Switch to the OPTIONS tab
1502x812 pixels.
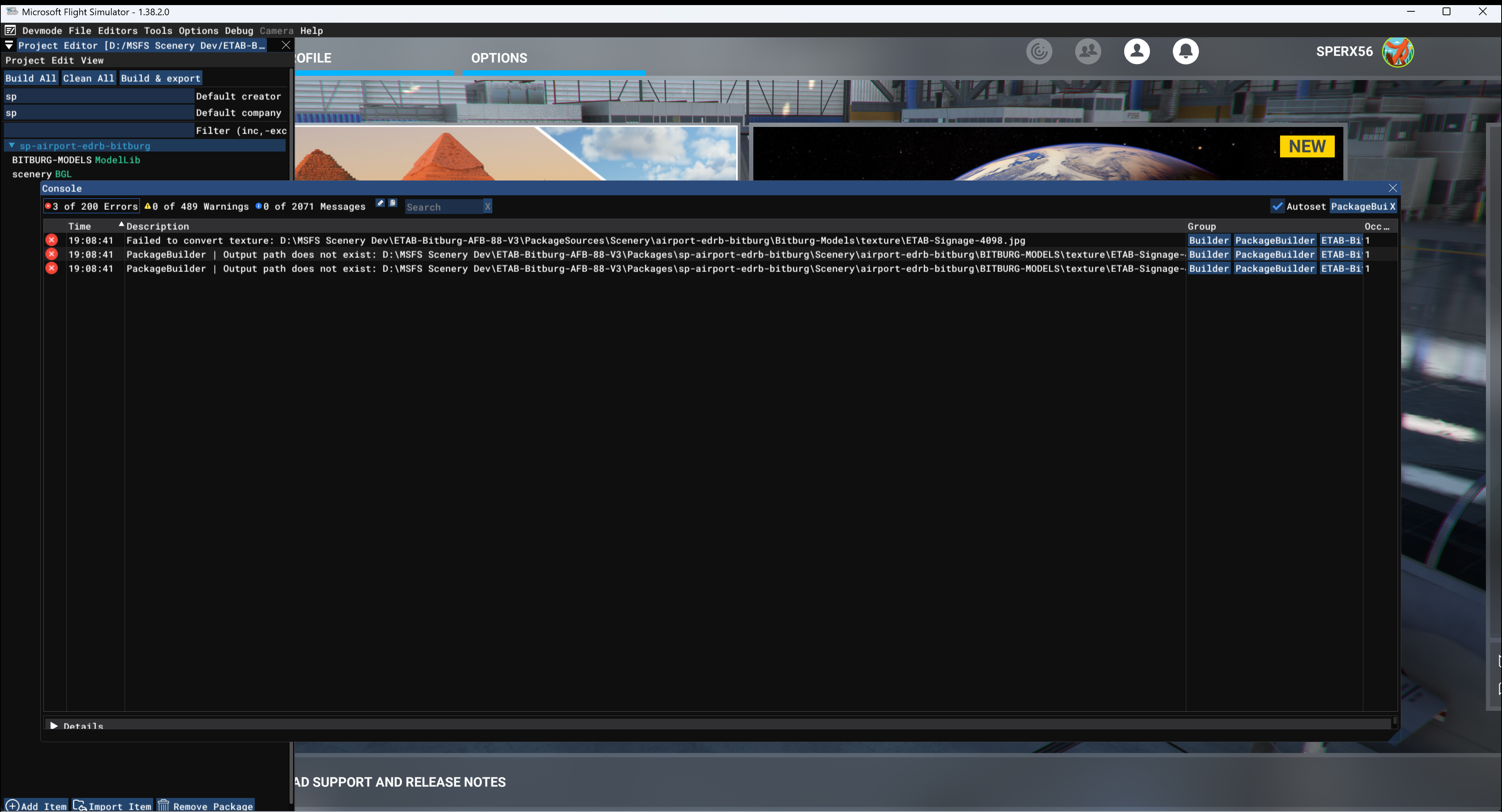point(499,58)
